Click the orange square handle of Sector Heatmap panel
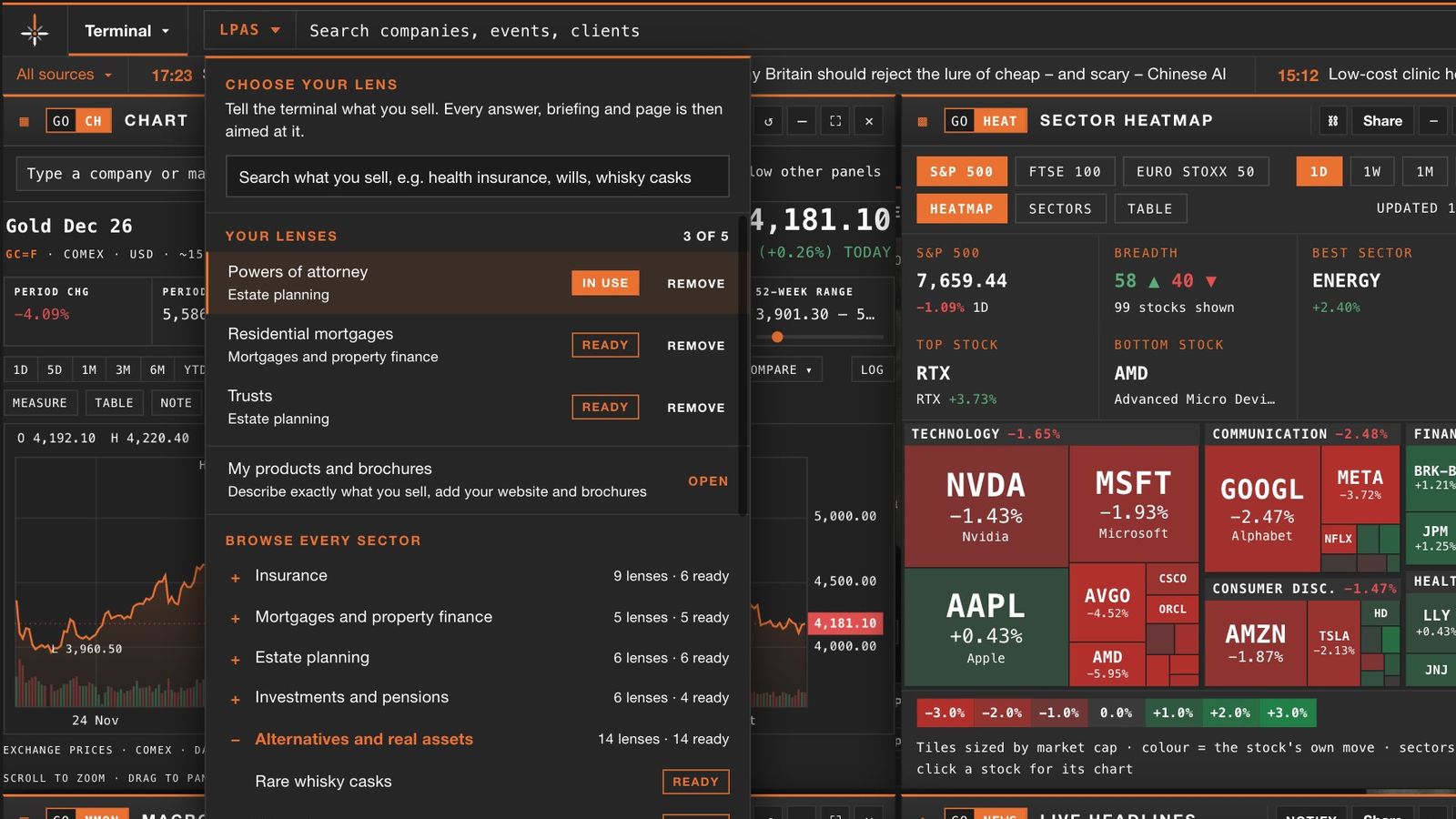Image resolution: width=1456 pixels, height=819 pixels. 923,121
